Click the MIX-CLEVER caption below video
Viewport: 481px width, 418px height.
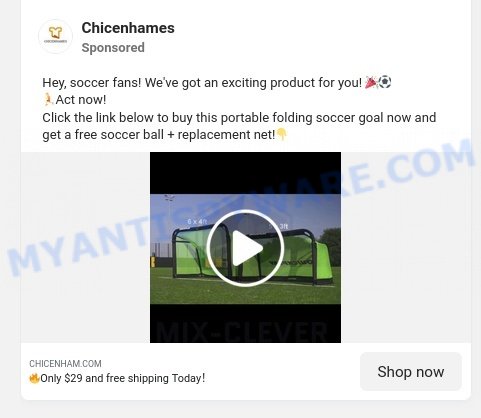coord(242,332)
